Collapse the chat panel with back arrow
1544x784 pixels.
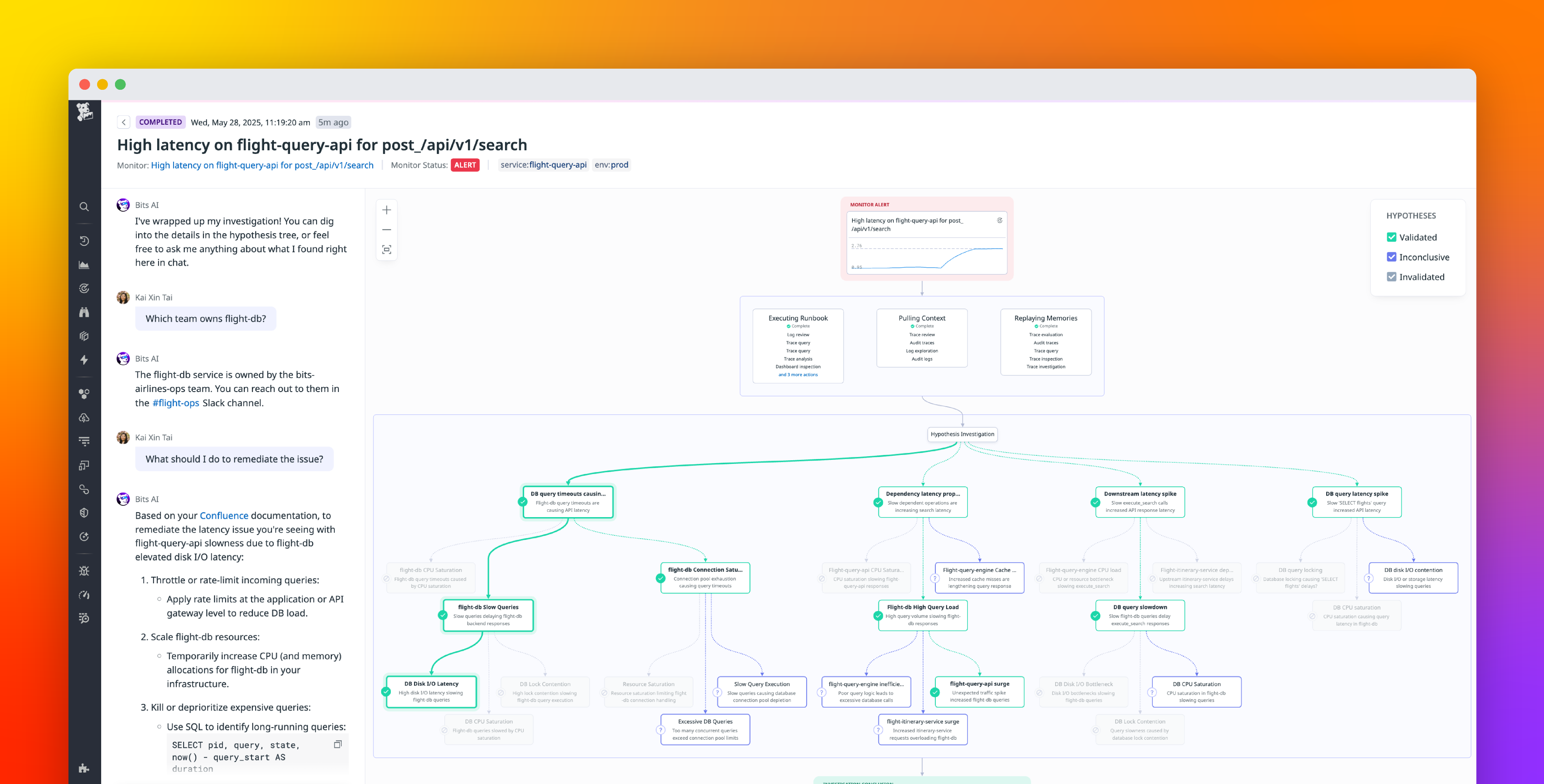(124, 122)
